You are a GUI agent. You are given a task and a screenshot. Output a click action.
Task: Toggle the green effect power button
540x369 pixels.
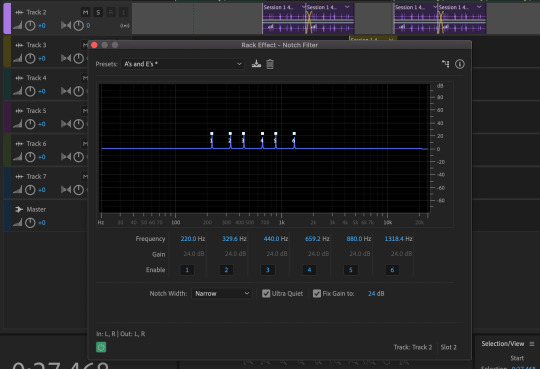(101, 347)
